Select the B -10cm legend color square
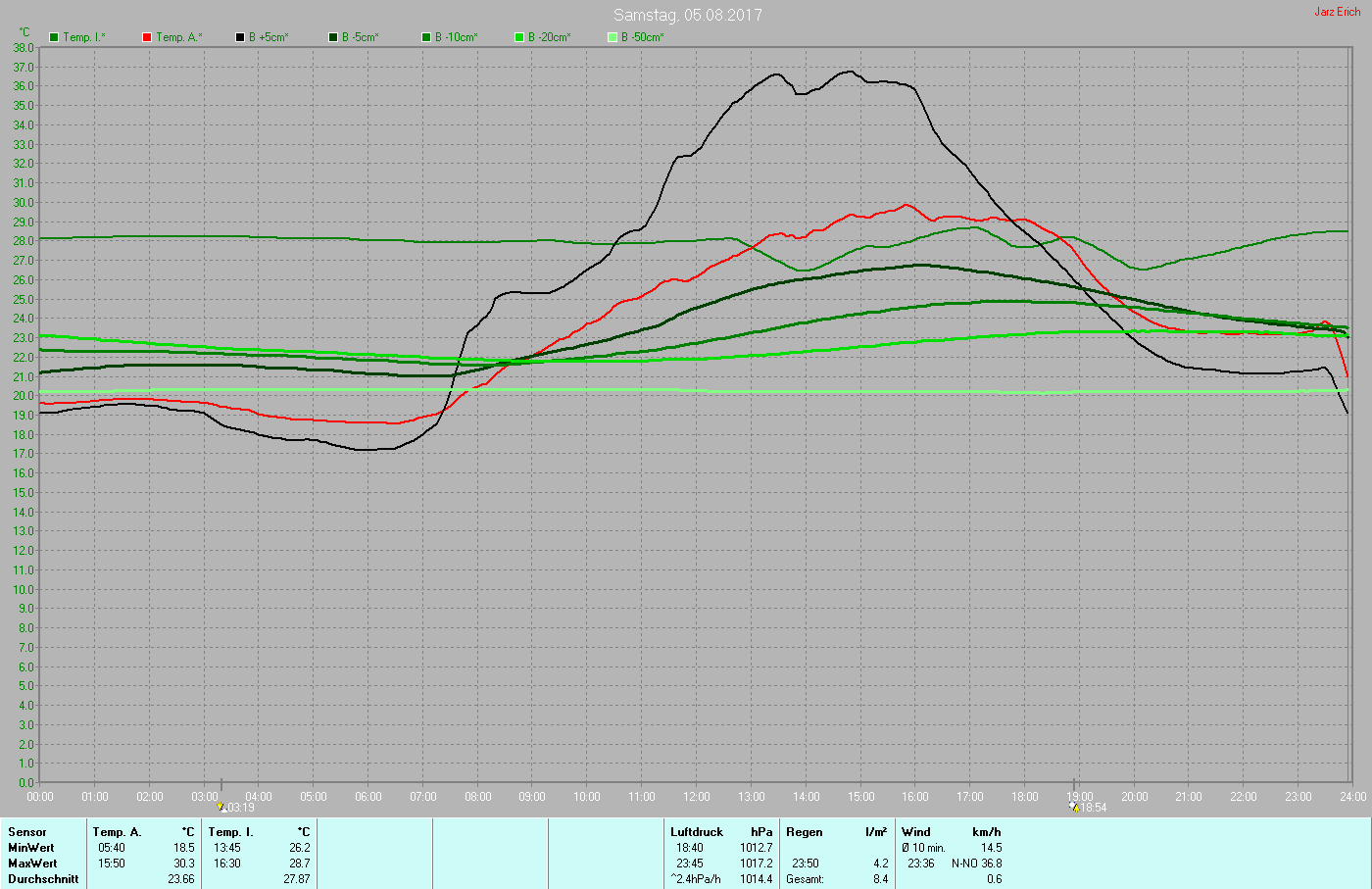Viewport: 1372px width, 889px height. point(426,37)
